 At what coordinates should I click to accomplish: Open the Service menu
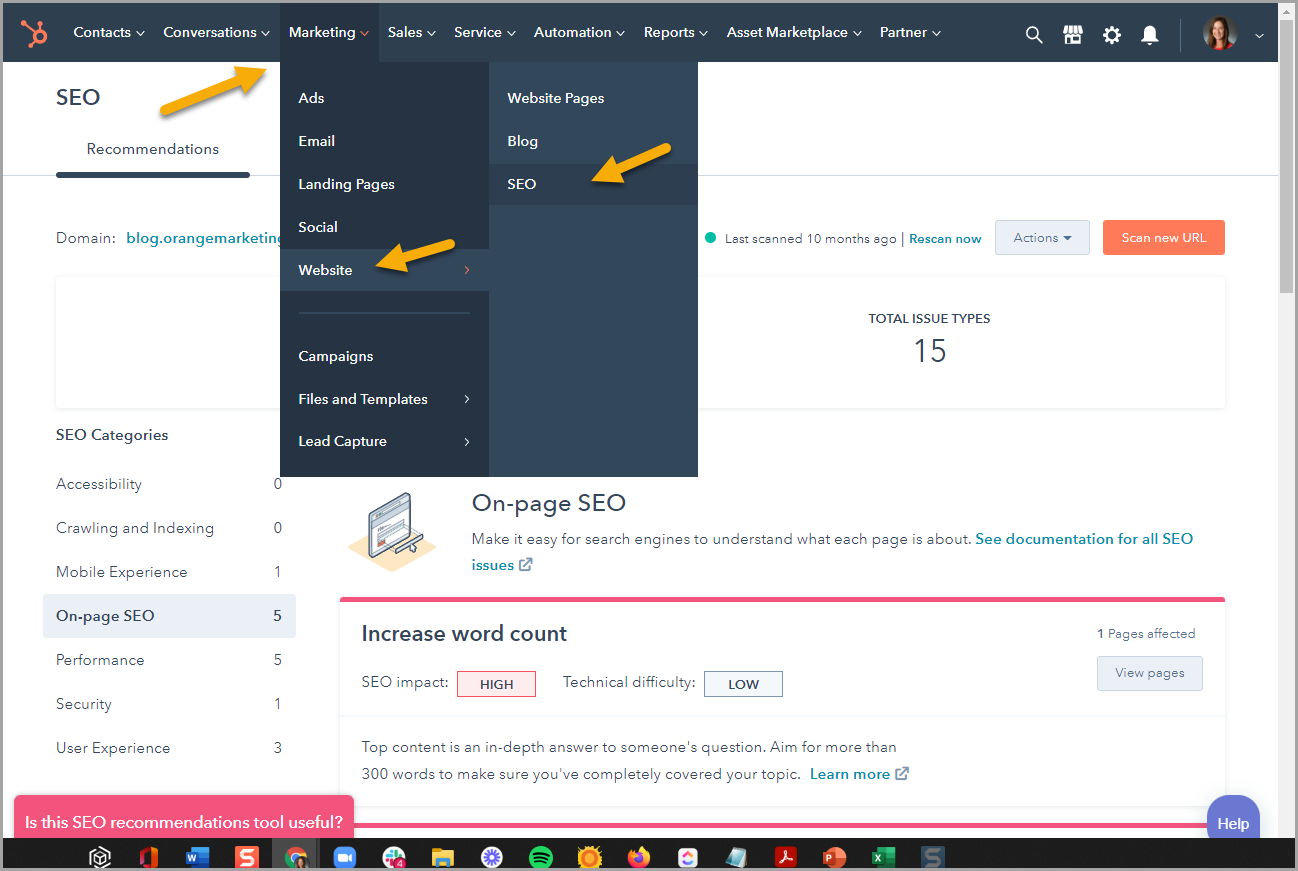click(485, 32)
